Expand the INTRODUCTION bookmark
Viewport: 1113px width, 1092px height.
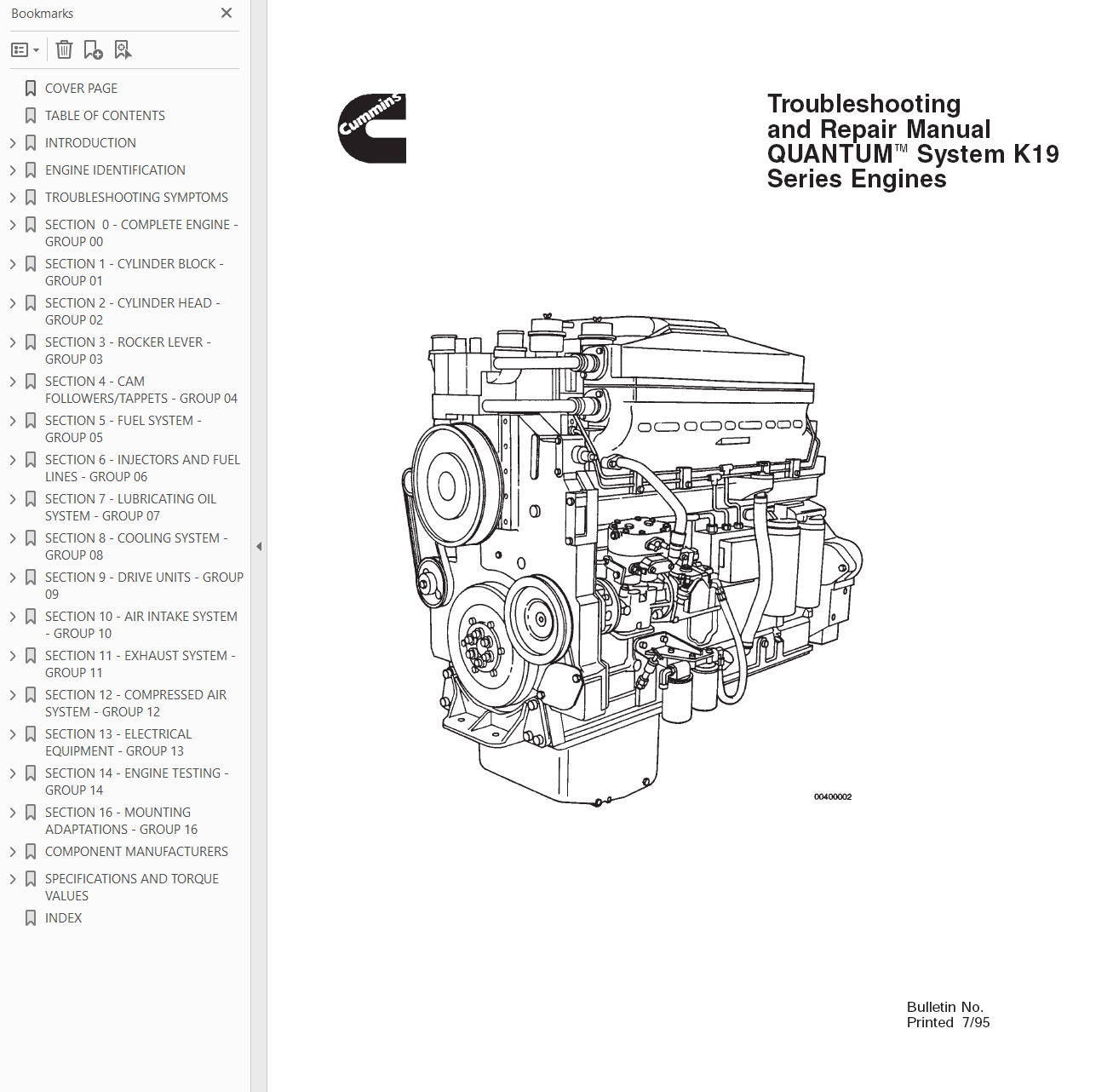pyautogui.click(x=13, y=143)
